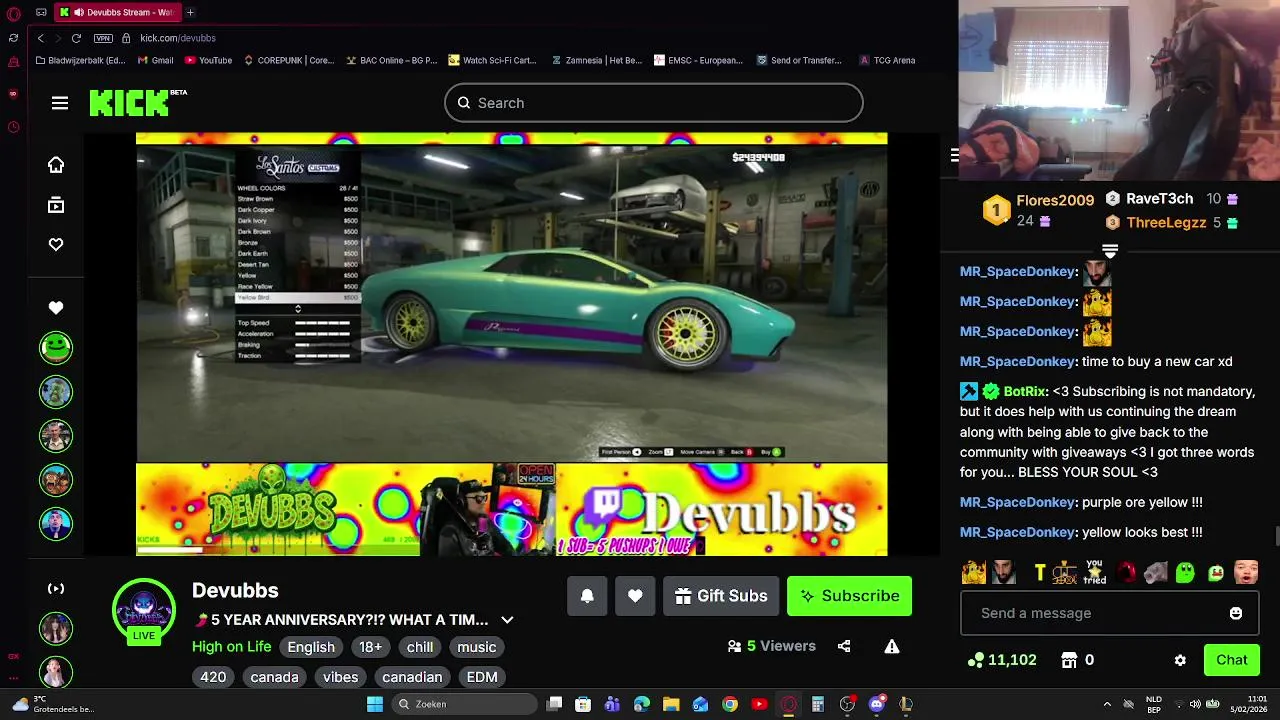Open the green smiley channel avatar in sidebar

pyautogui.click(x=56, y=348)
